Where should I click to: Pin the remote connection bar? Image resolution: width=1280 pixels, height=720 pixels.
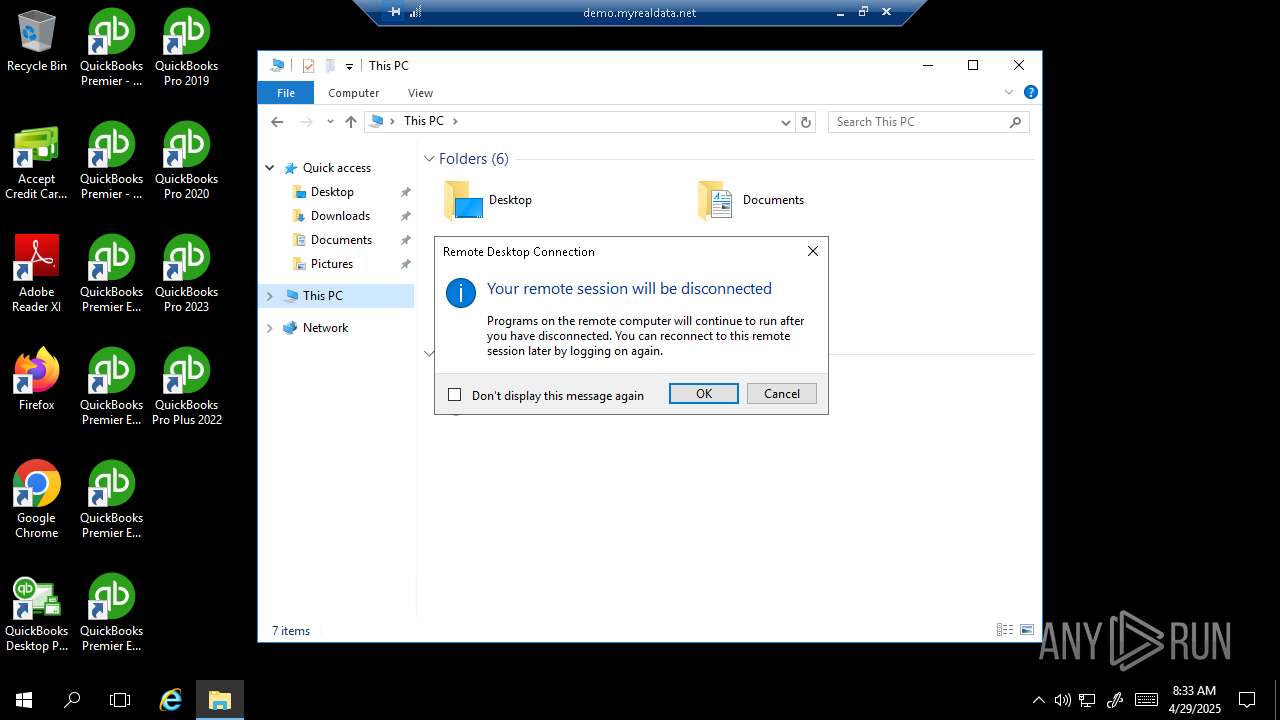(395, 12)
